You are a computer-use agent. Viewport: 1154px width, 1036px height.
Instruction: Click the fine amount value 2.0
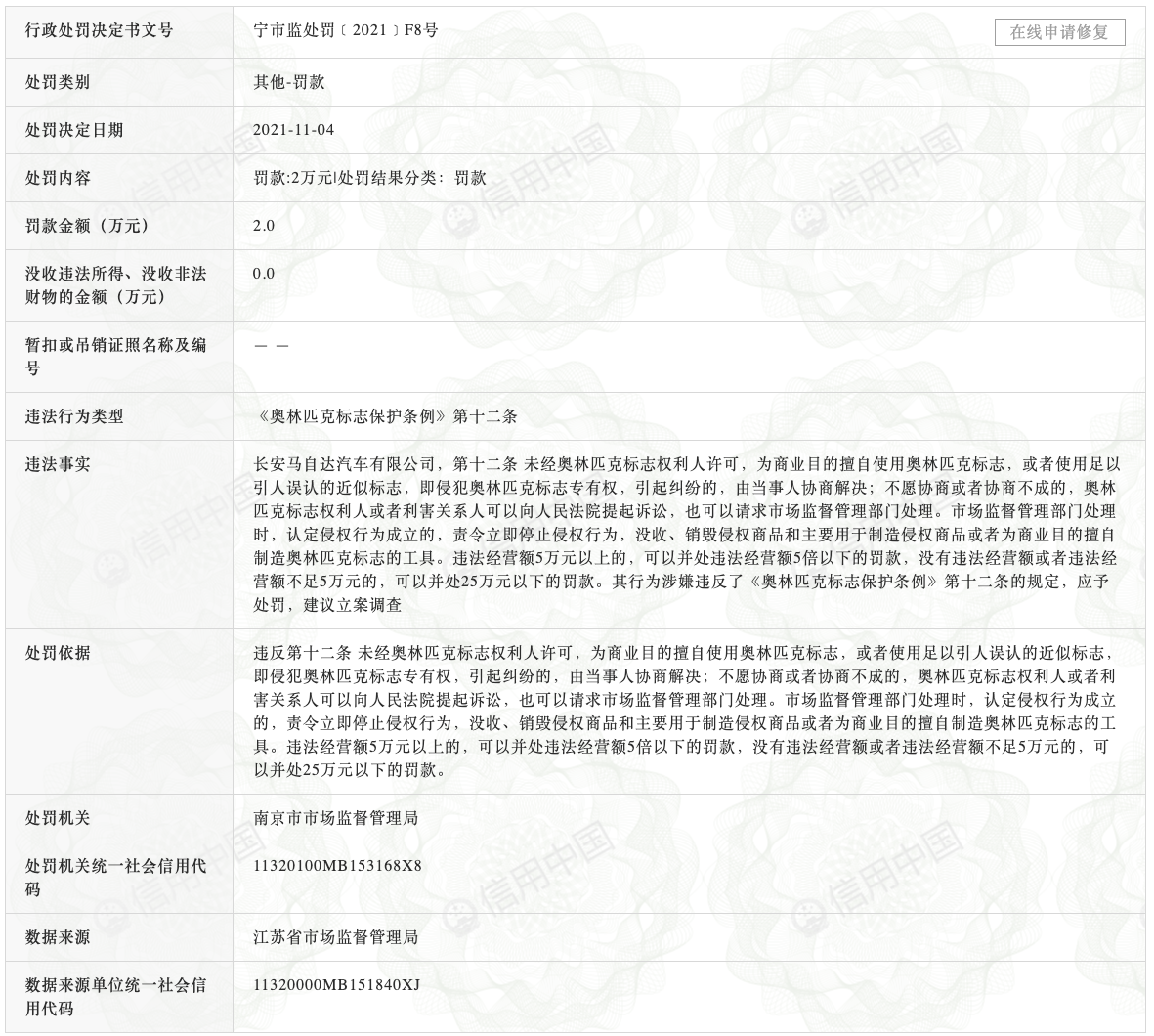point(264,226)
